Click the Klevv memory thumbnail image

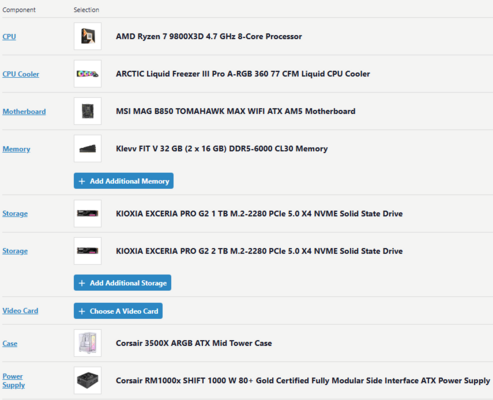pyautogui.click(x=88, y=148)
